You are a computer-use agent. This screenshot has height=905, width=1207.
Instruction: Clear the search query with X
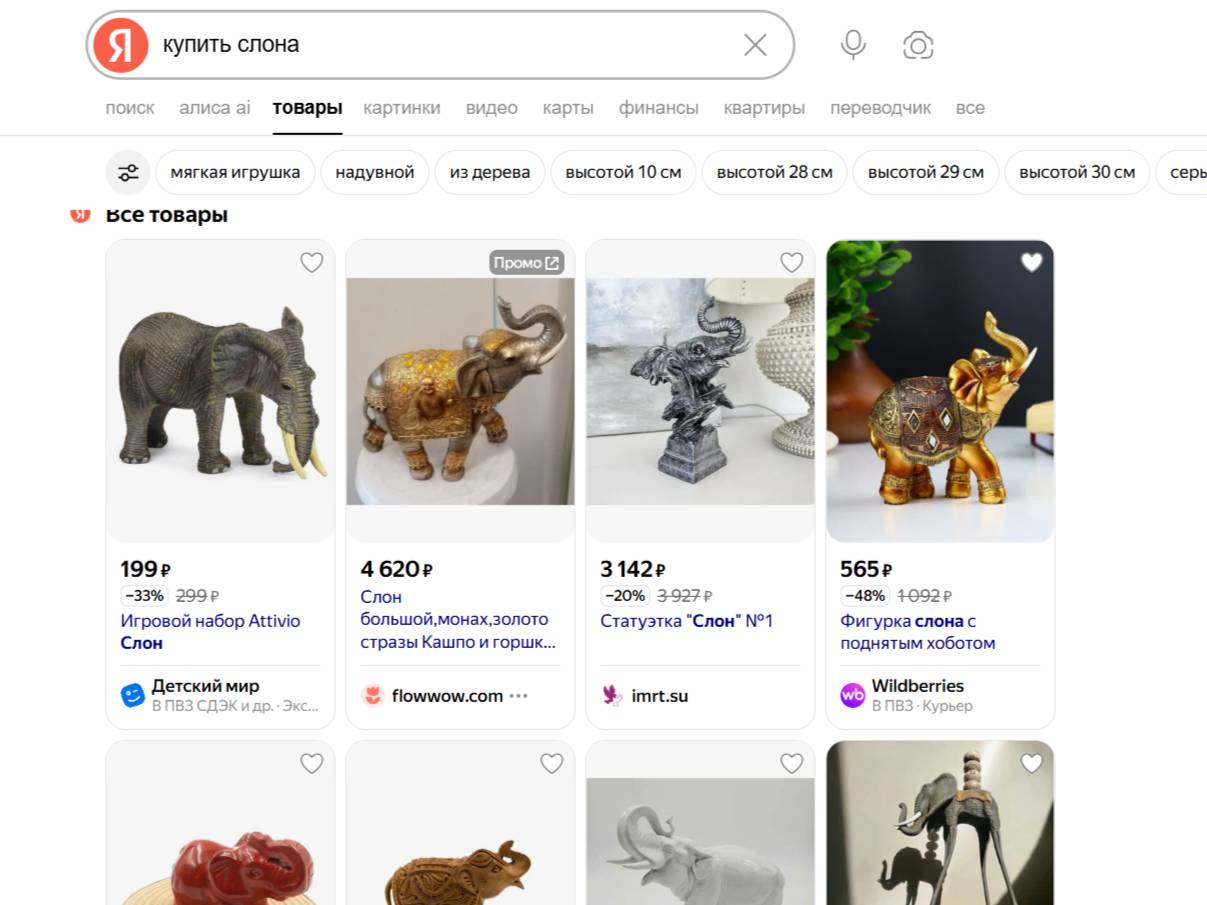755,45
